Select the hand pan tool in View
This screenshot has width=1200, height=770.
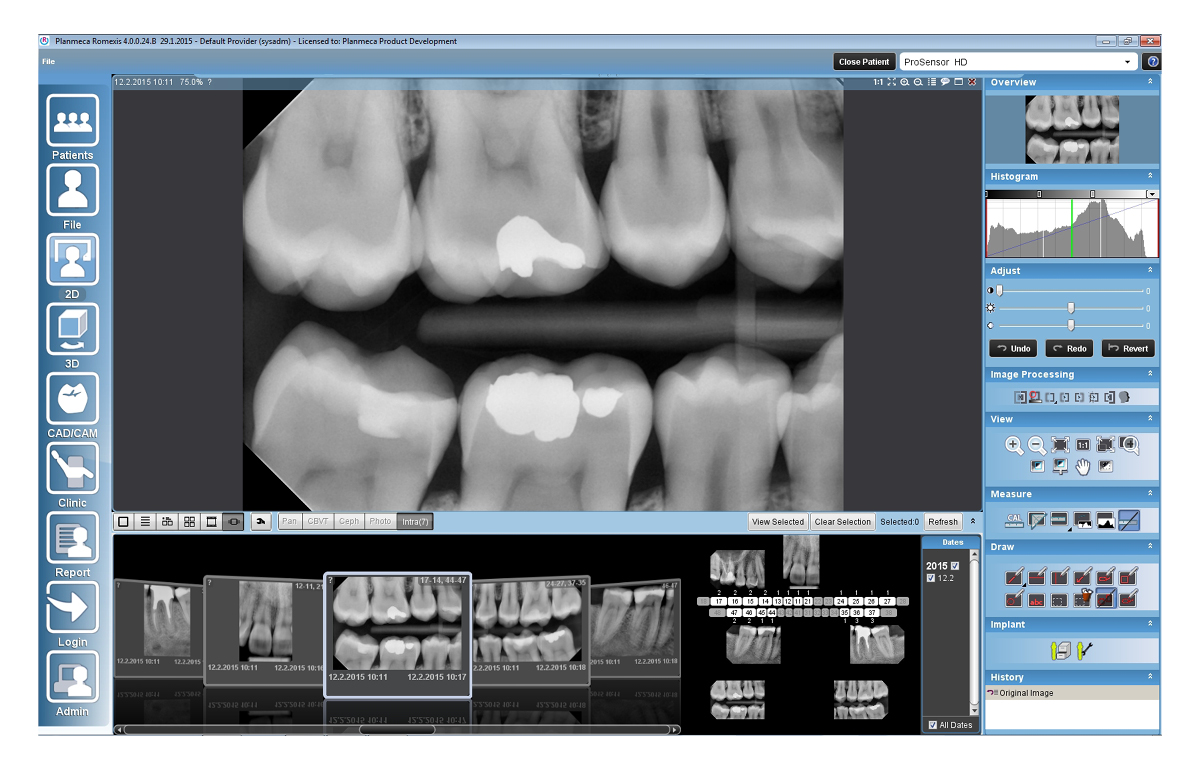1083,467
